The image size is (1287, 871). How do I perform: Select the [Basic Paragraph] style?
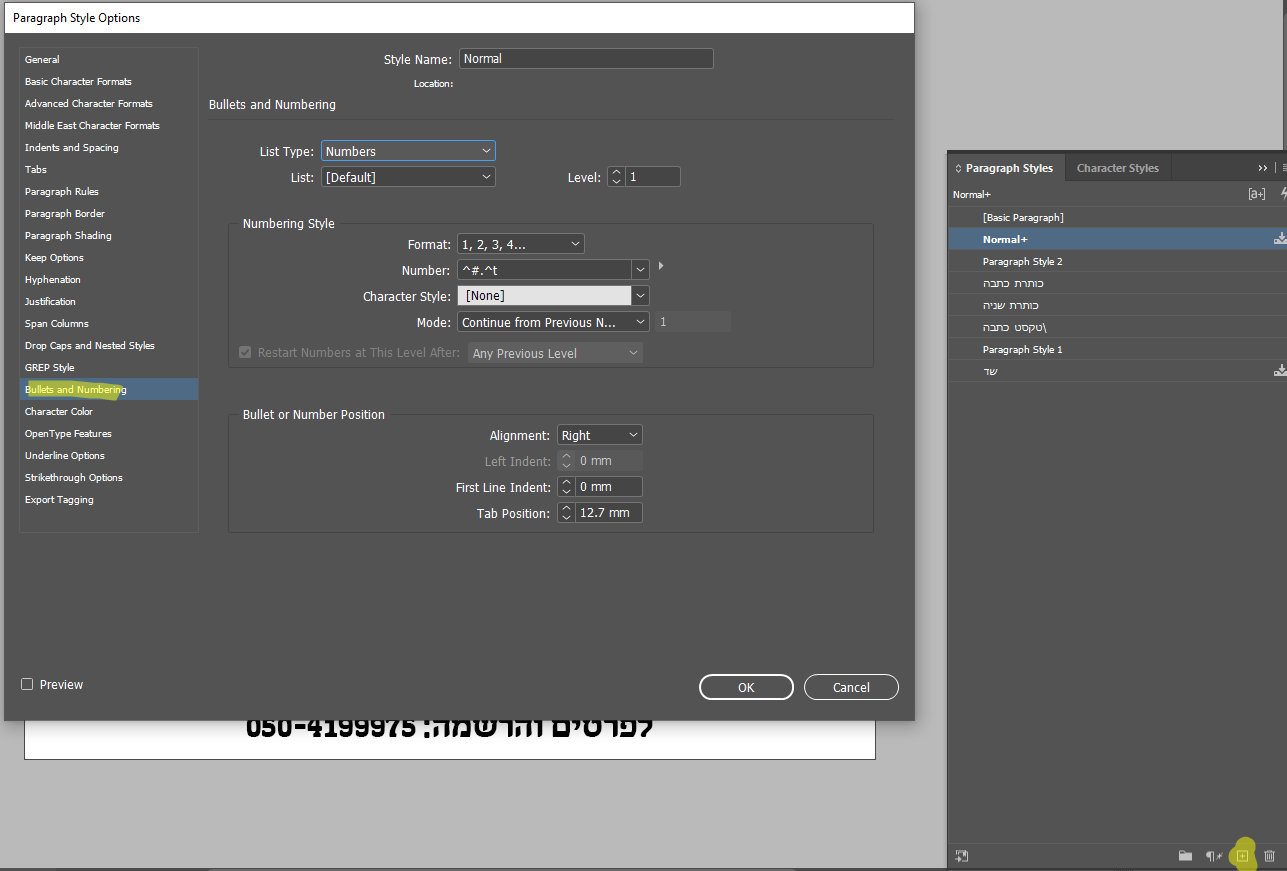pos(1117,217)
